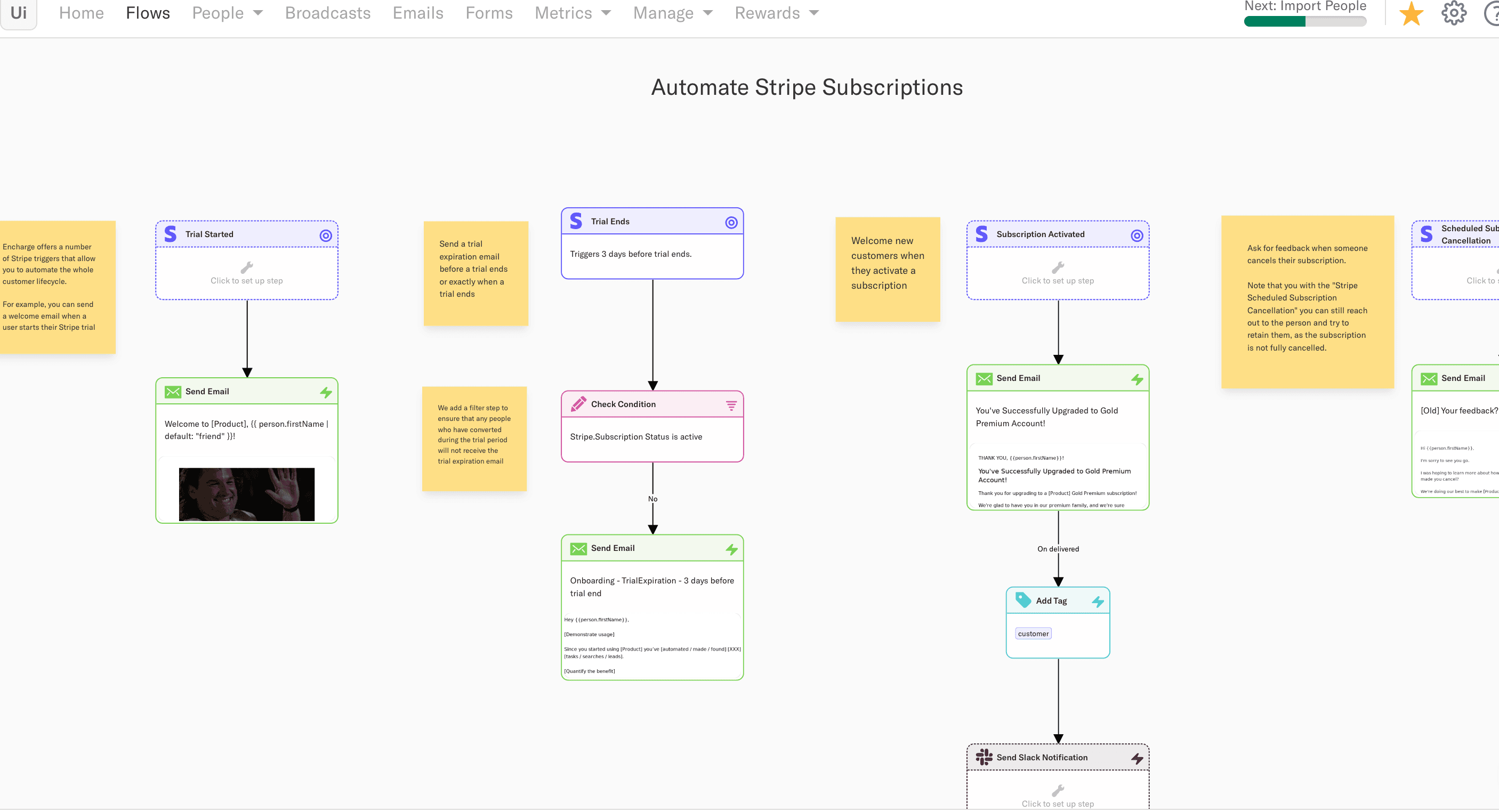Click the target icon on Trial Ends
This screenshot has height=812, width=1499.
(731, 222)
